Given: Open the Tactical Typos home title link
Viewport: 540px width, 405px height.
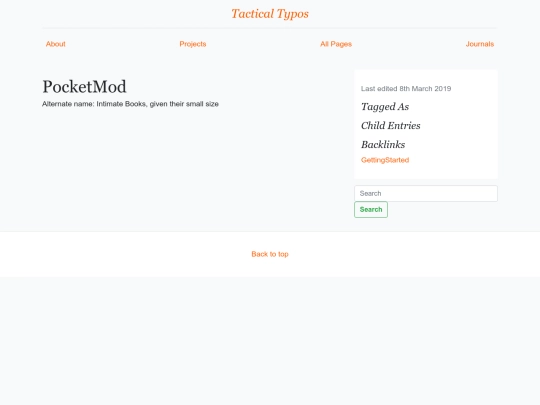Looking at the screenshot, I should [x=270, y=14].
